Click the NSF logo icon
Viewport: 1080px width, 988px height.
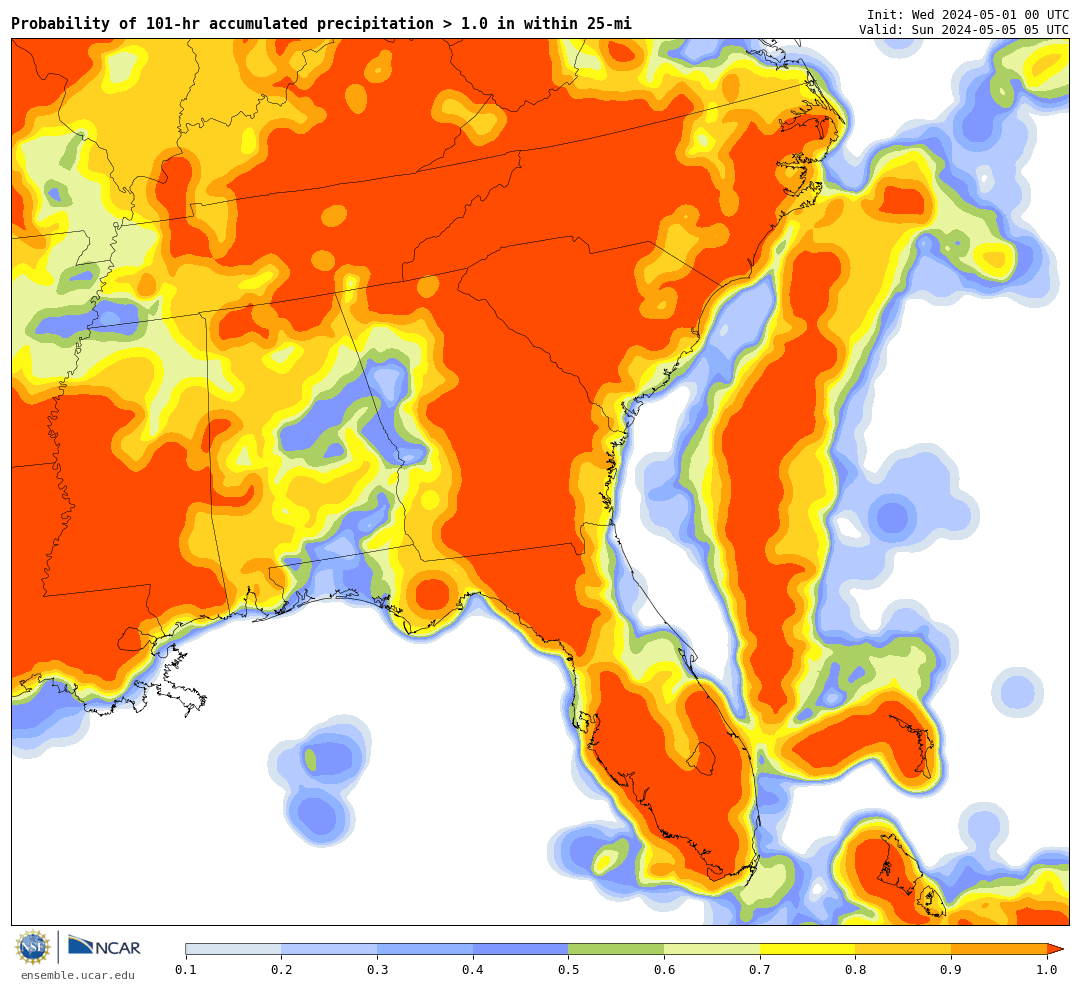(33, 947)
